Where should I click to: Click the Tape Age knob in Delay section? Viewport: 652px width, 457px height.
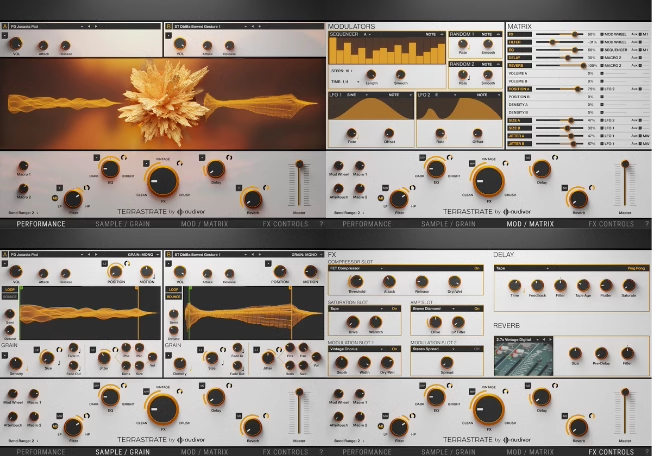pos(583,285)
